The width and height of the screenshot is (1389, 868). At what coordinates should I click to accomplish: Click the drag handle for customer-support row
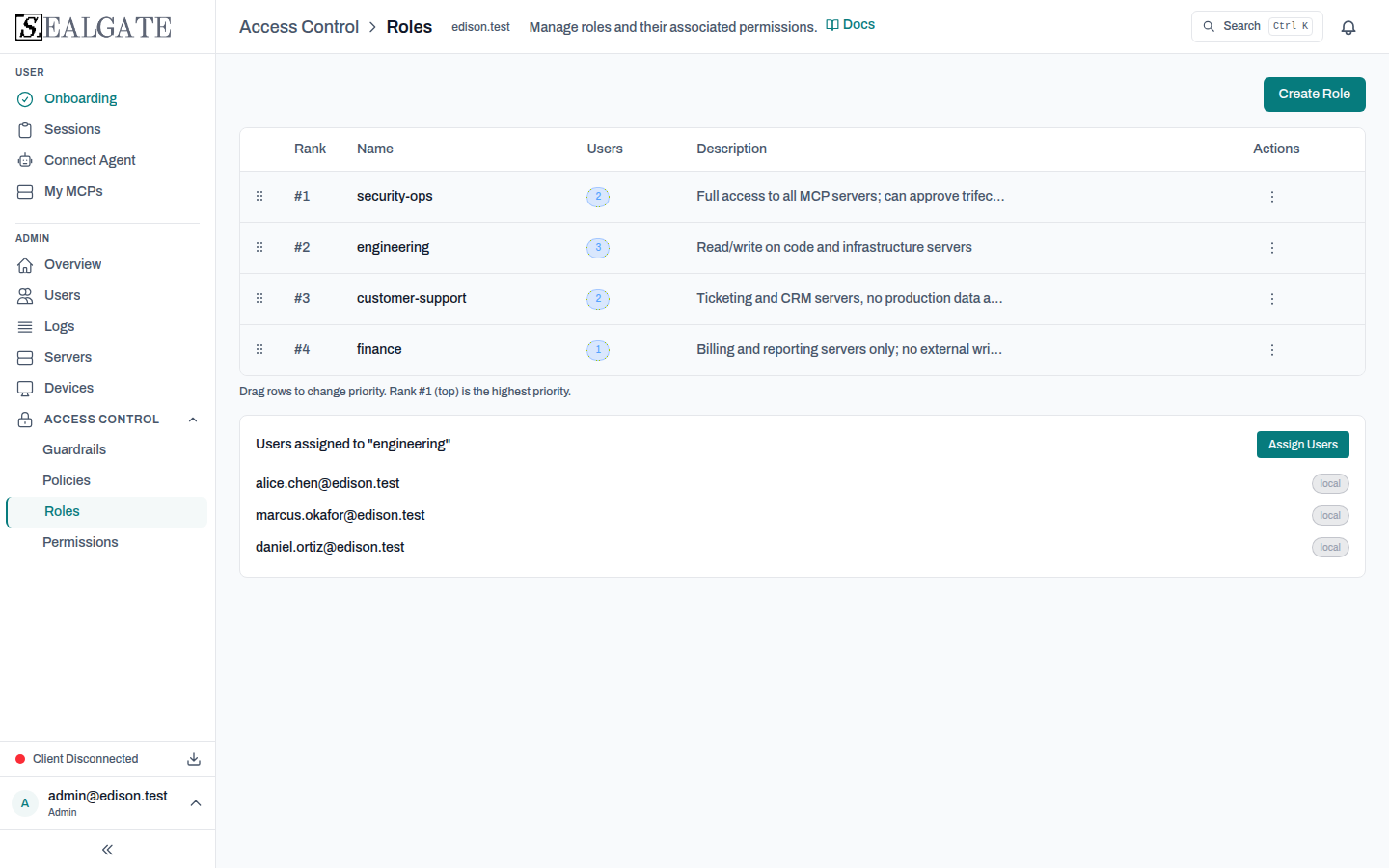(x=259, y=298)
